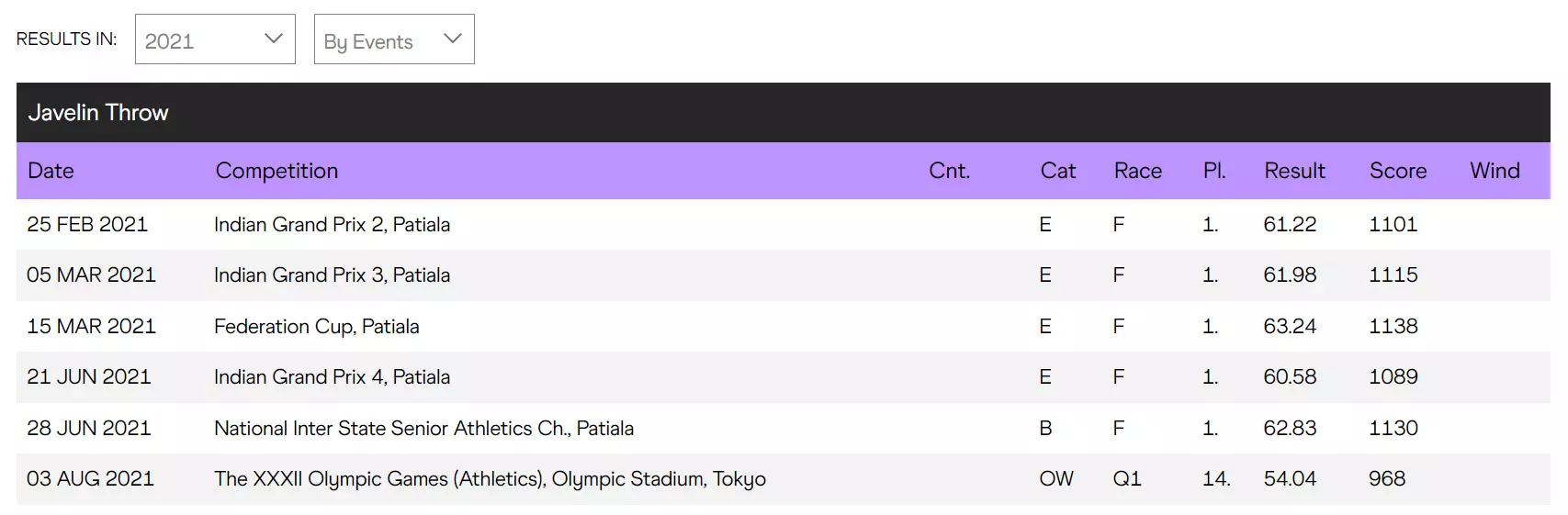This screenshot has height=515, width=1568.
Task: Open Federation Cup, Patiala competition
Action: [x=316, y=327]
